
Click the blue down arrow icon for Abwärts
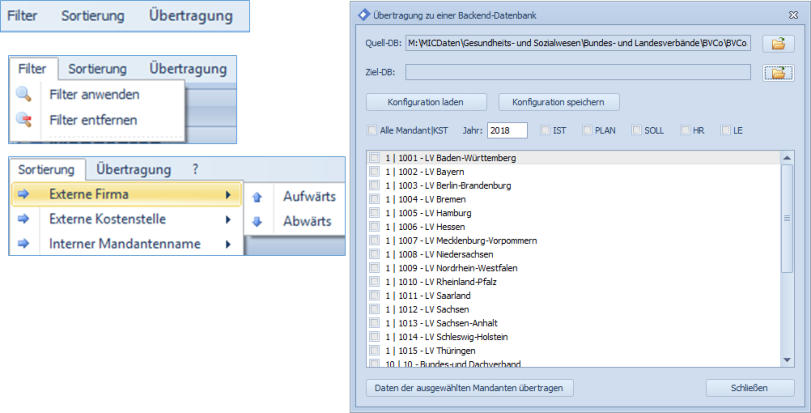[257, 222]
